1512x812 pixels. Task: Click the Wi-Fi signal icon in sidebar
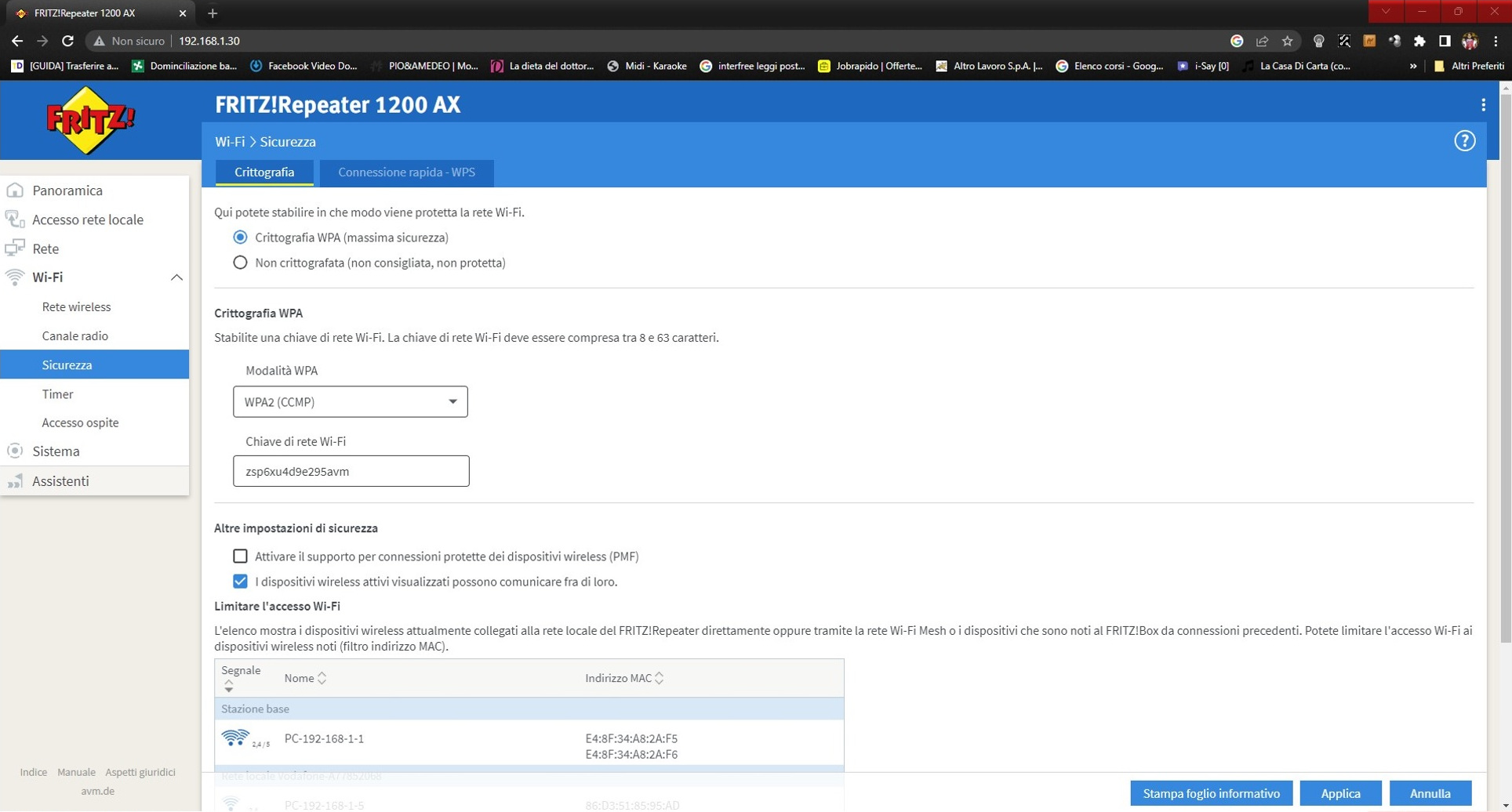tap(15, 277)
